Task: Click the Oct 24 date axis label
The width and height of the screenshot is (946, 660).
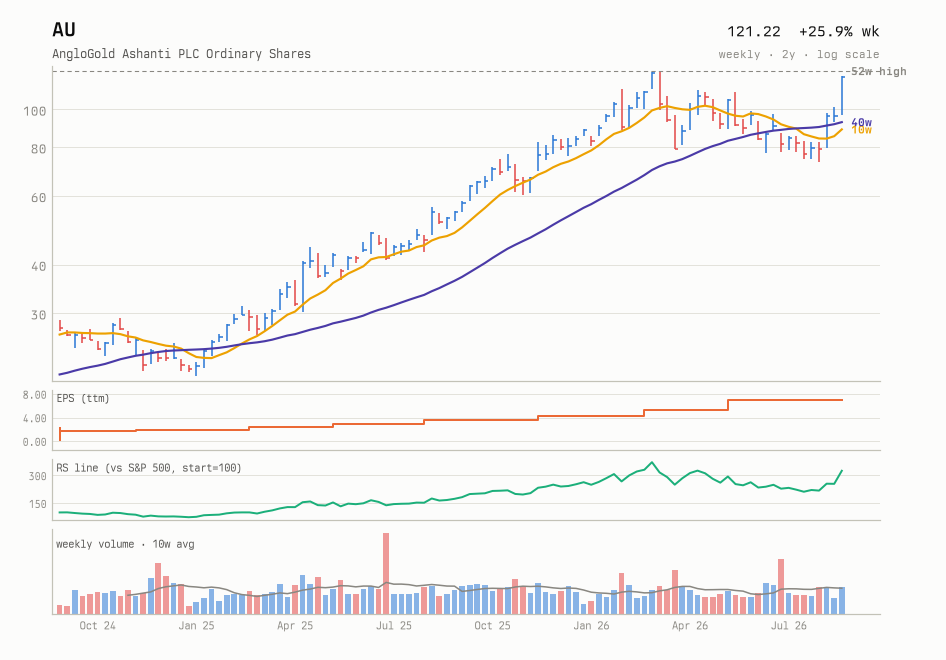Action: [97, 626]
